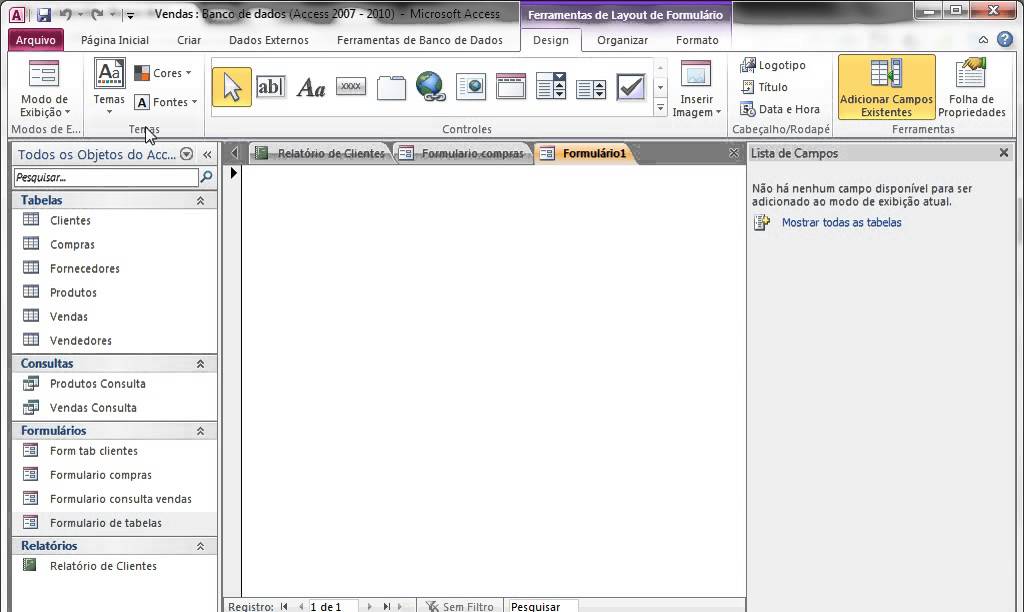This screenshot has height=612, width=1024.
Task: Insert Data e Hora
Action: pyautogui.click(x=780, y=109)
